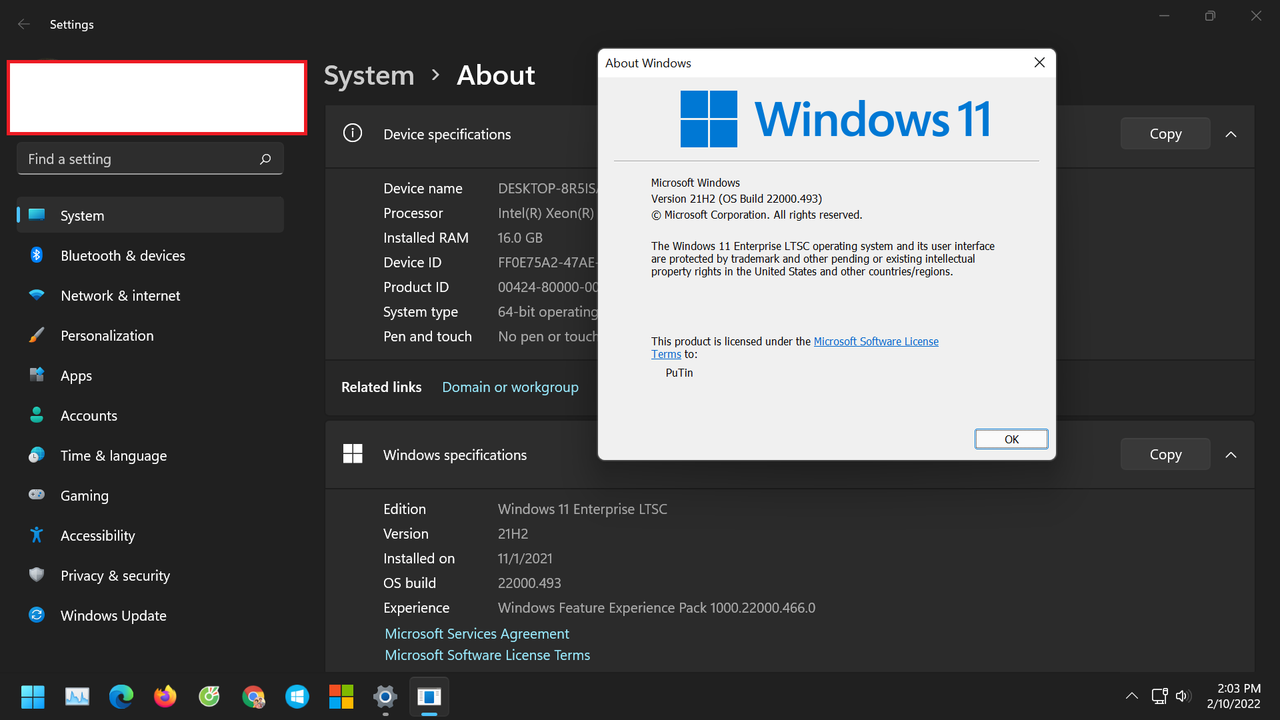This screenshot has width=1280, height=720.
Task: Collapse the Windows specifications panel
Action: 1231,454
